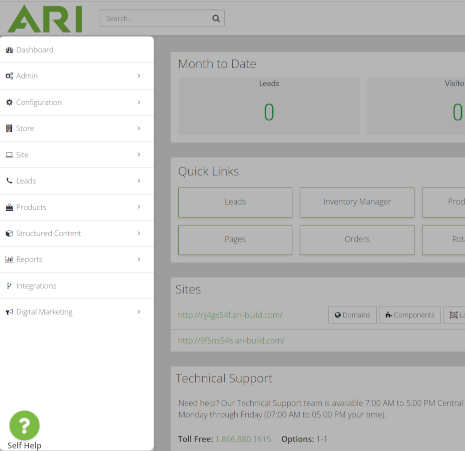Click the Technical Support heading
Viewport: 465px width, 451px height.
click(x=224, y=379)
